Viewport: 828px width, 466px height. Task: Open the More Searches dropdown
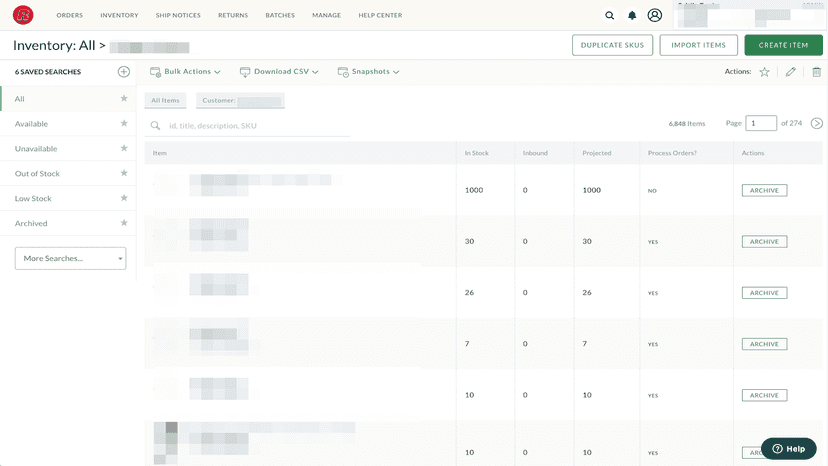tap(70, 258)
